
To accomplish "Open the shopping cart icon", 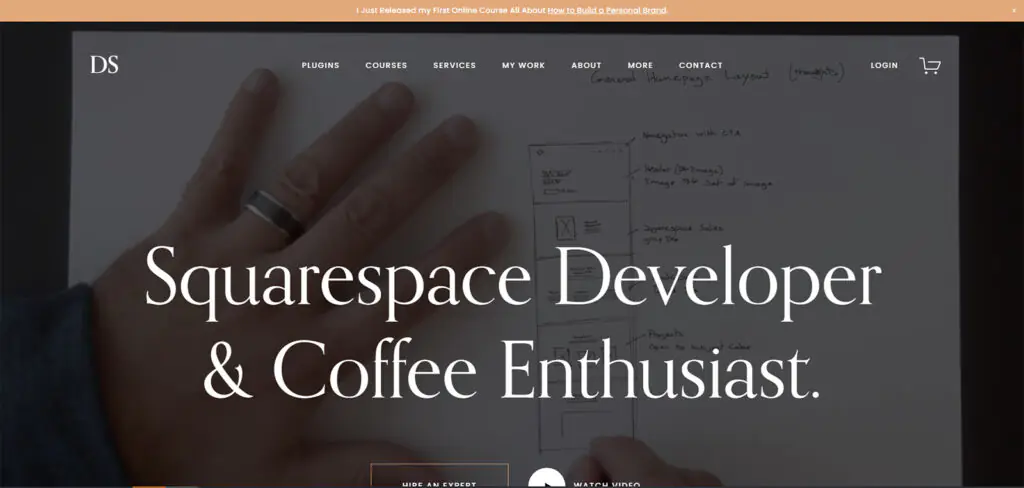I will [930, 65].
